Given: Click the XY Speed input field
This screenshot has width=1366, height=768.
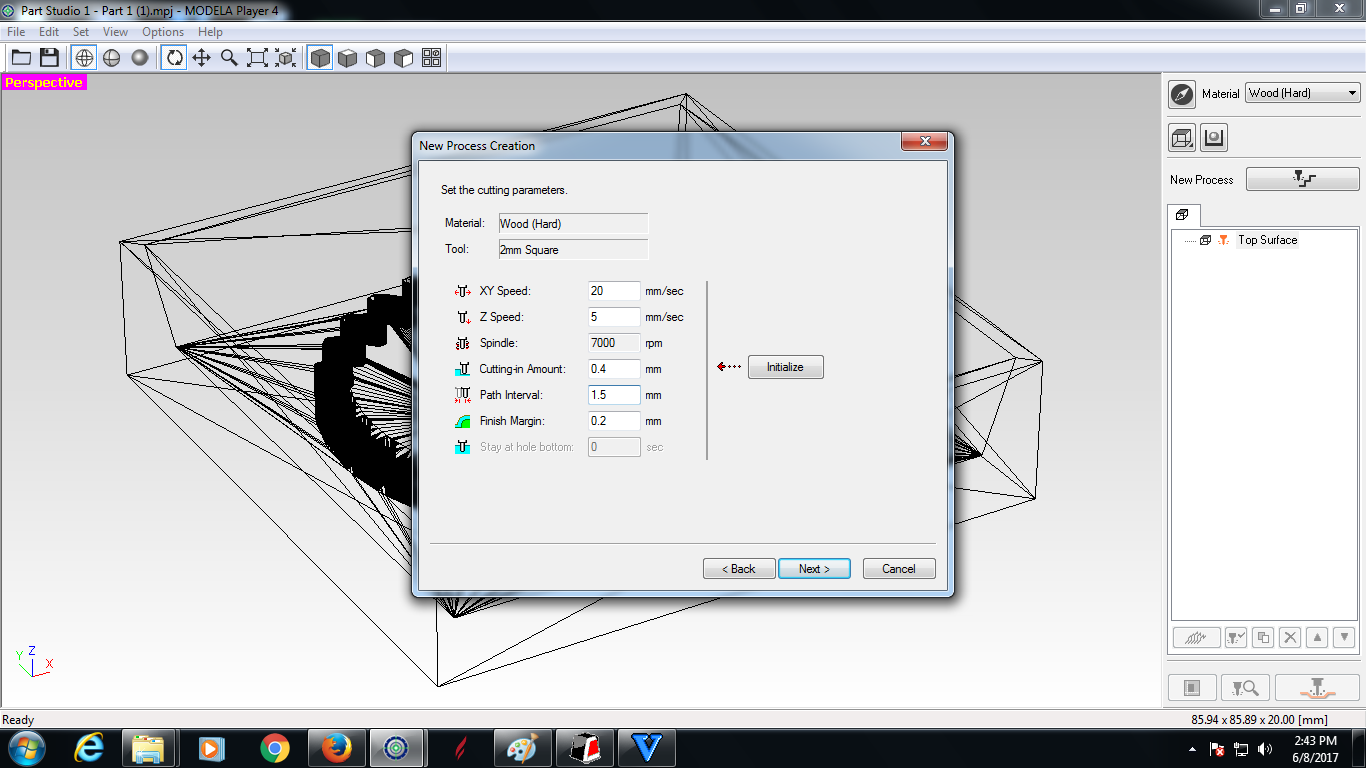Looking at the screenshot, I should [614, 291].
